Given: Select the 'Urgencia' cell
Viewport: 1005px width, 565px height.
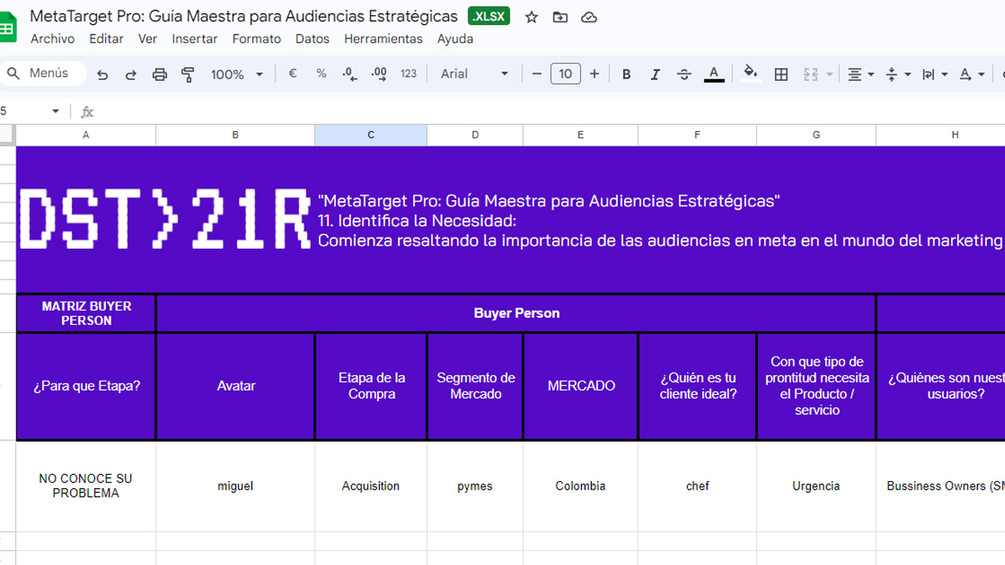Looking at the screenshot, I should (816, 486).
